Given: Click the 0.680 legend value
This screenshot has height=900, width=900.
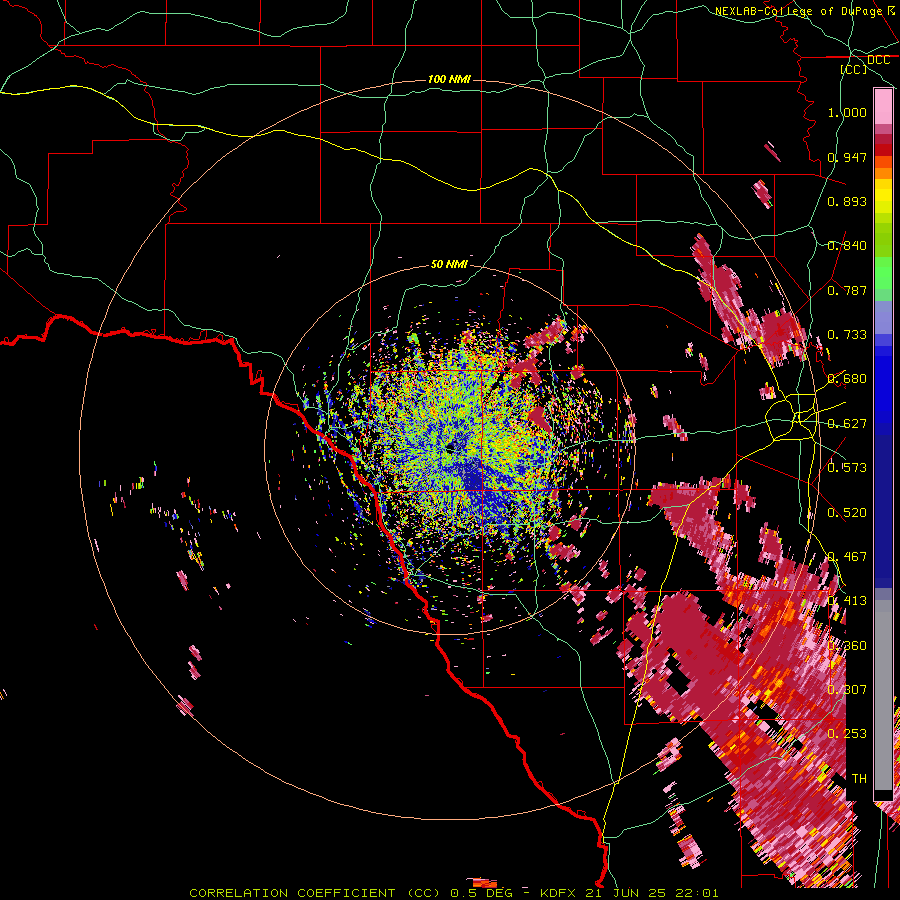Looking at the screenshot, I should 847,379.
